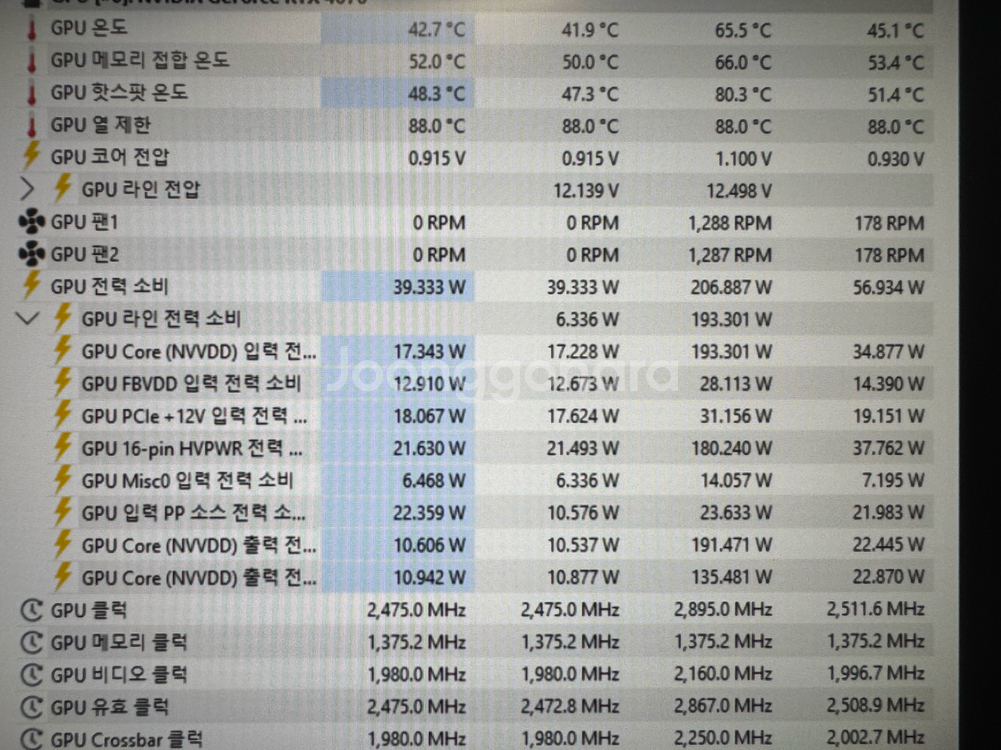
Task: Click the thermometer icon beside GPU 열 제한
Action: click(x=31, y=126)
